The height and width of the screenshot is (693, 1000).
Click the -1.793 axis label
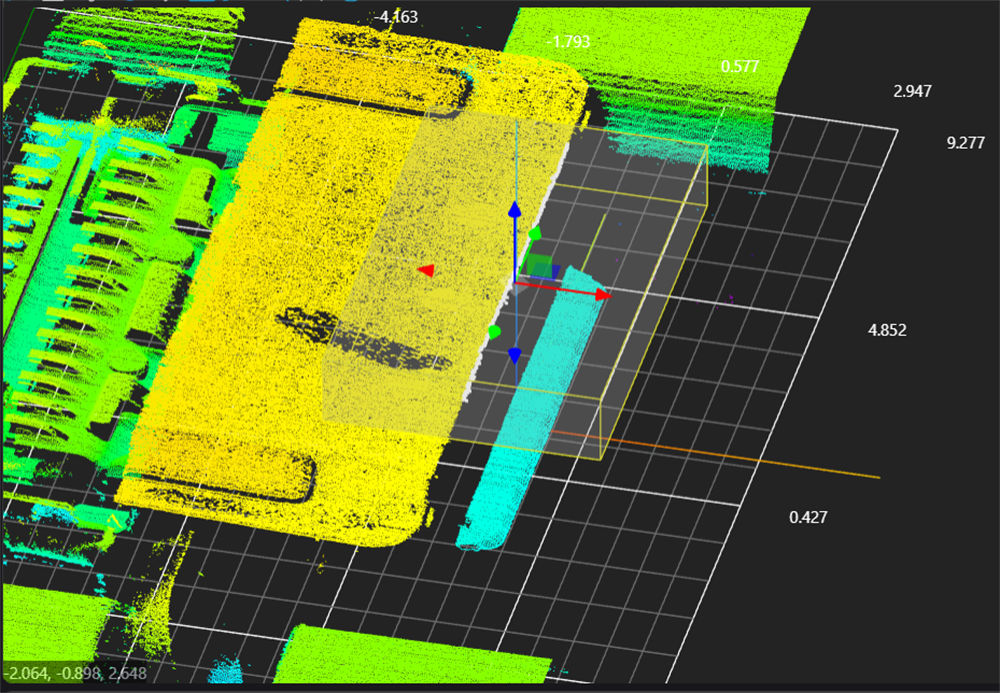(568, 42)
